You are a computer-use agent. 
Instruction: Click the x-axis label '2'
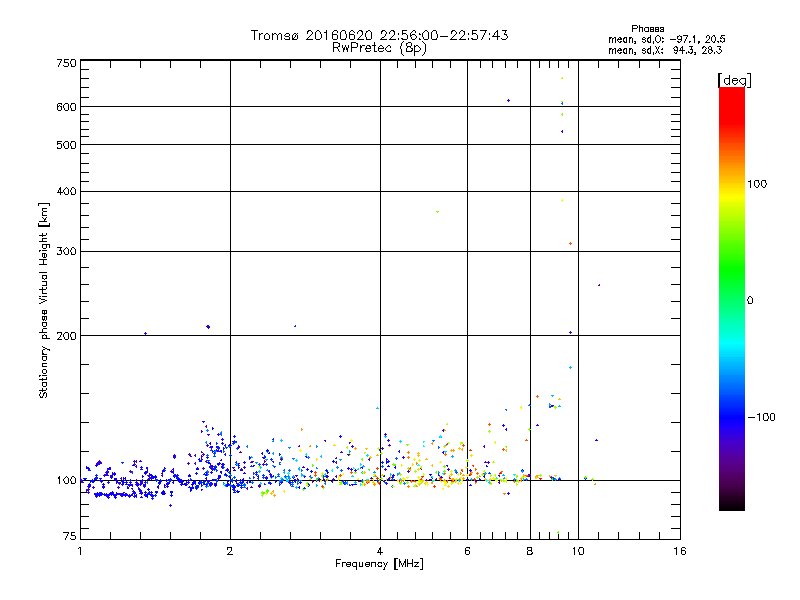point(230,551)
